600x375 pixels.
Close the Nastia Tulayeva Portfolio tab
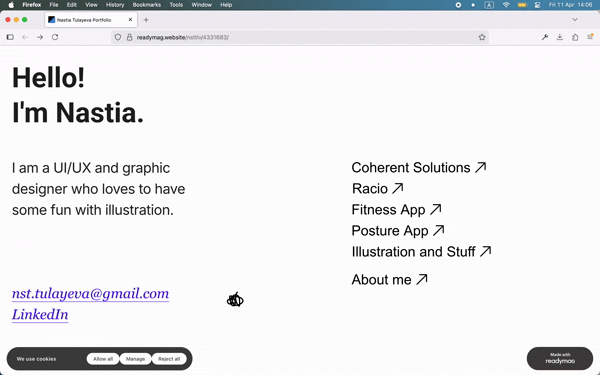click(x=130, y=20)
